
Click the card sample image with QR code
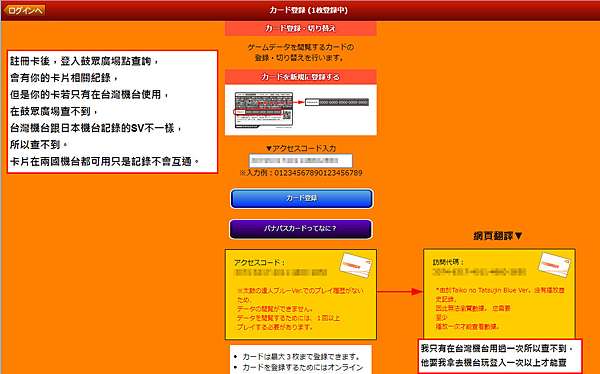tap(264, 110)
